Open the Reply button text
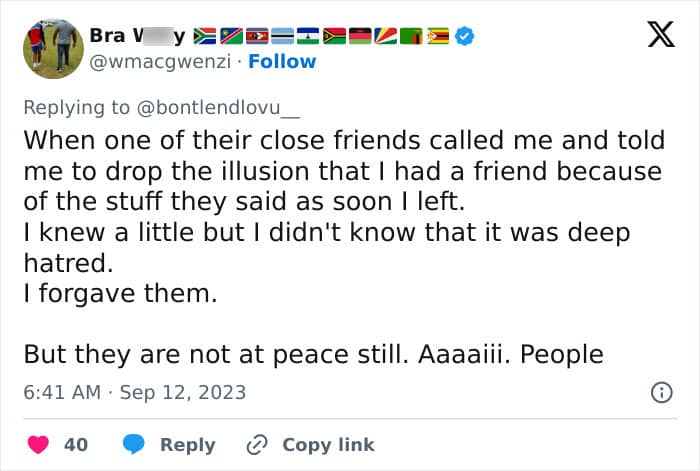Image resolution: width=700 pixels, height=471 pixels. pos(188,445)
